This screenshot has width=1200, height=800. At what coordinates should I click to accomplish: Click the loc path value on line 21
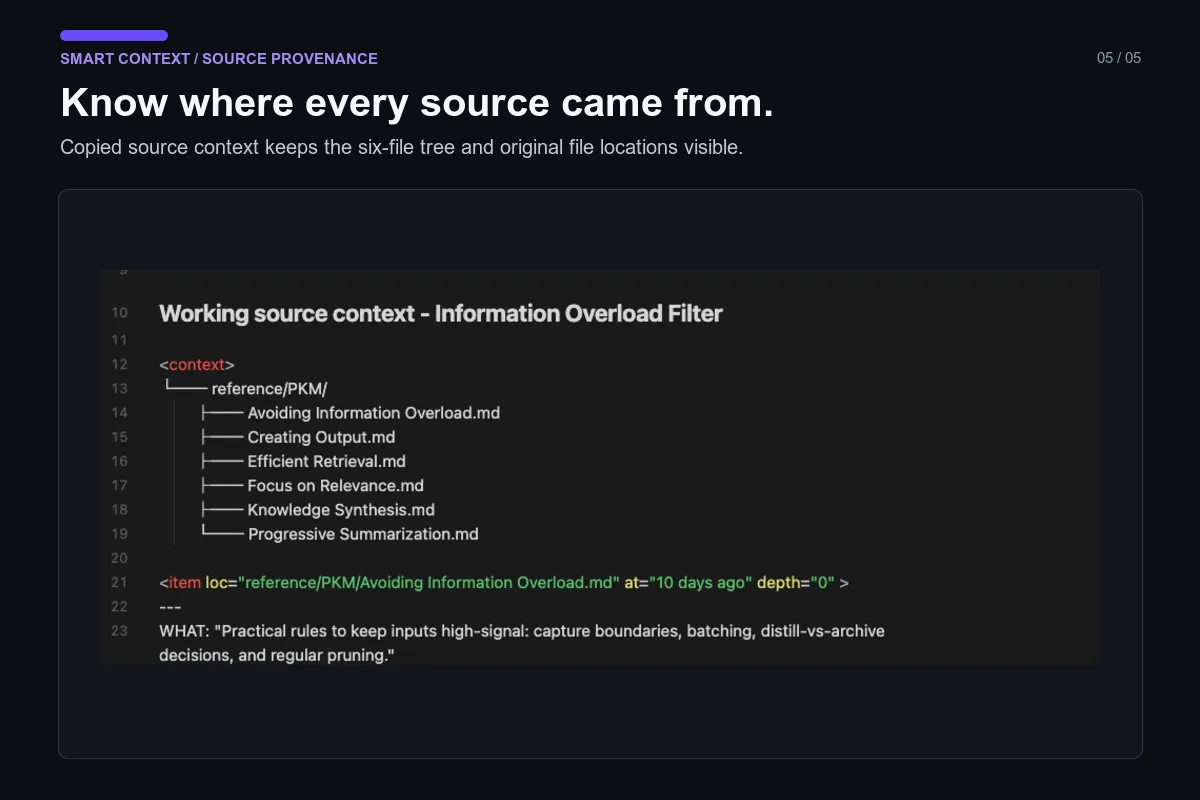[429, 582]
